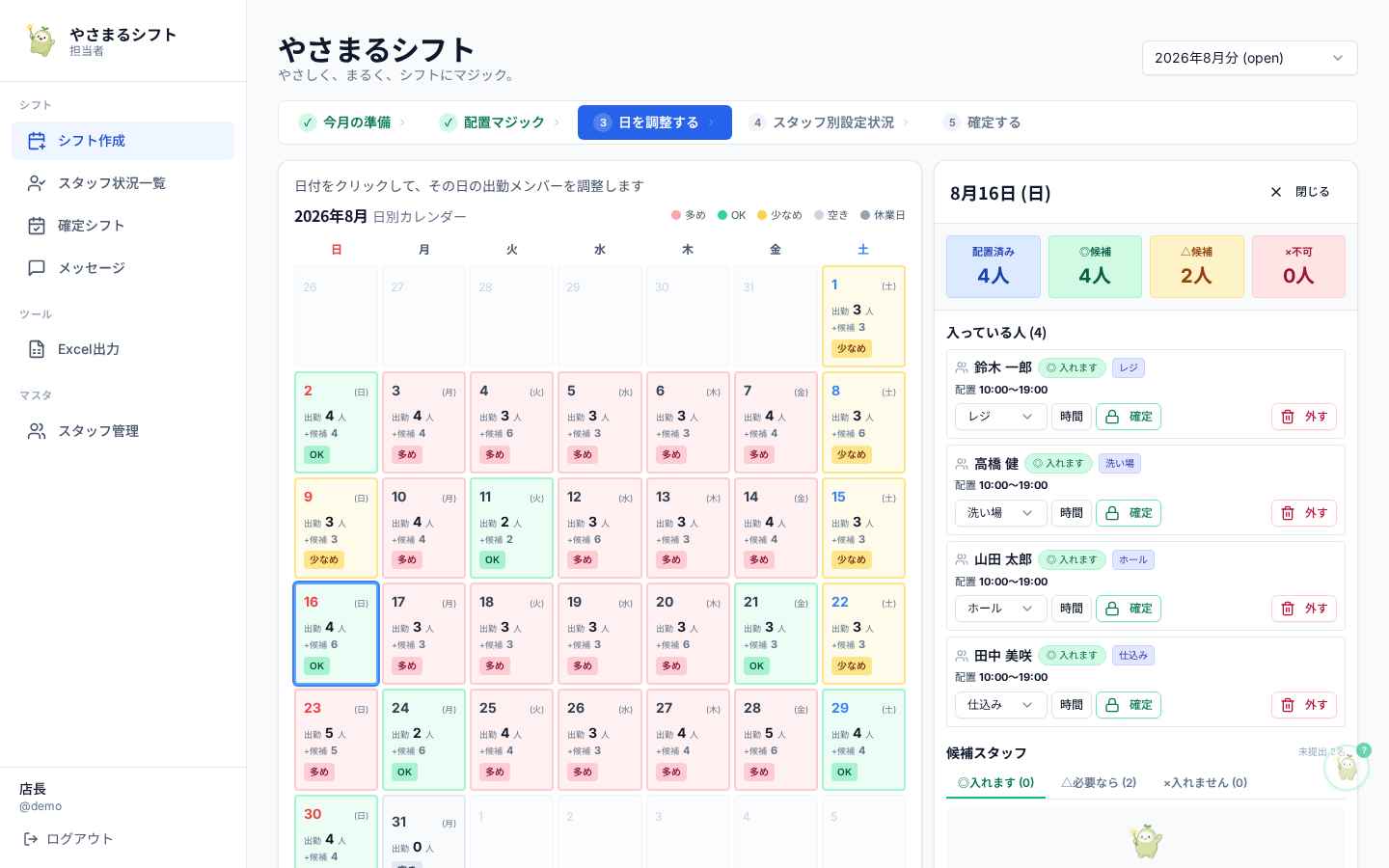Click the やさまるシフト mascot logo in sidebar

[x=41, y=41]
